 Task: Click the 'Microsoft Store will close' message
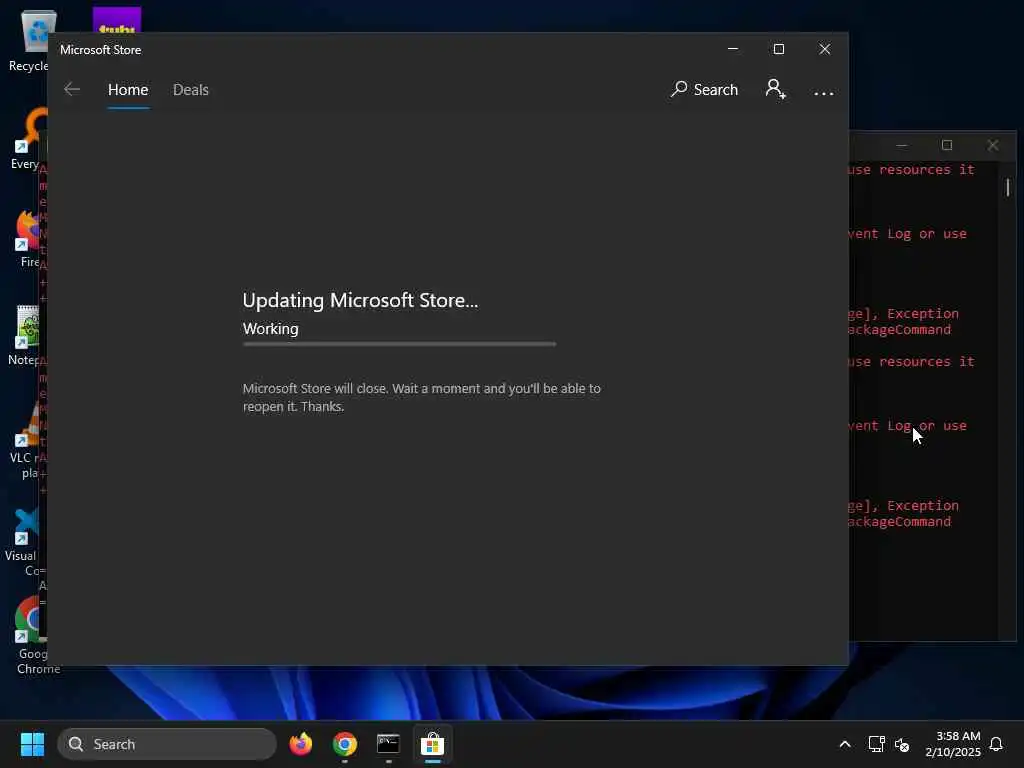click(x=422, y=397)
